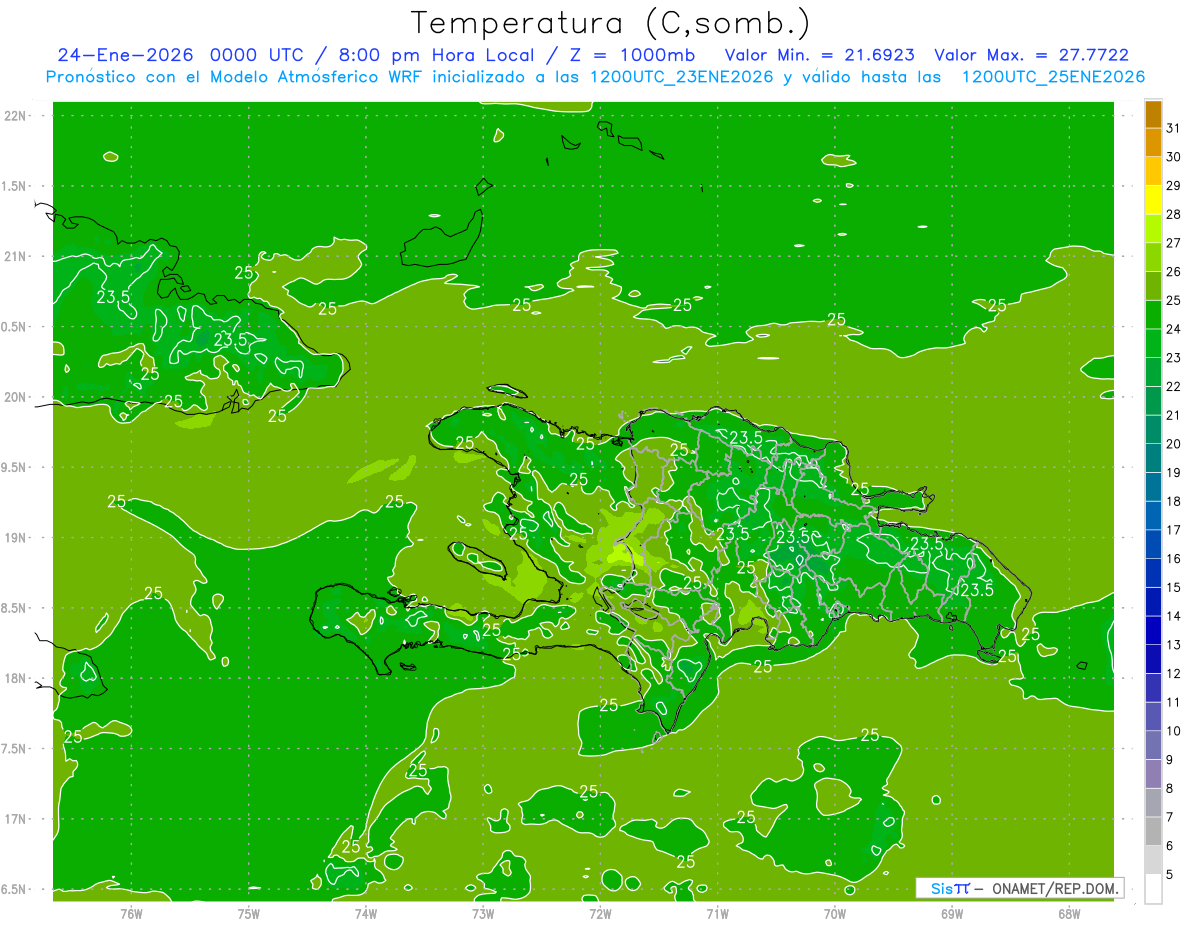Screen dimensions: 1200x927
Task: Click the "75W" longitude axis label
Action: click(x=249, y=913)
